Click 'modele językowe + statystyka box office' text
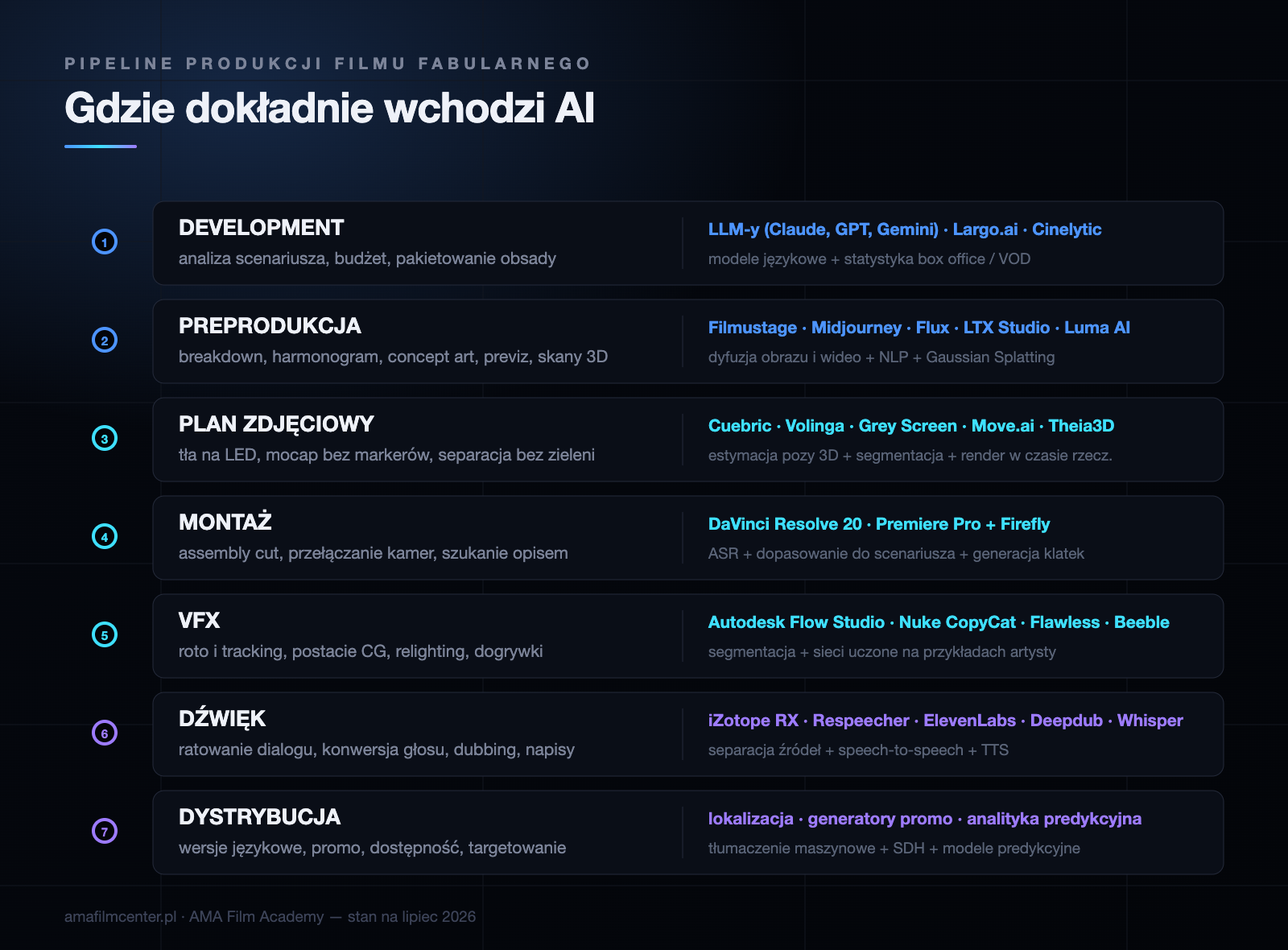Viewport: 1288px width, 950px height. click(x=847, y=258)
